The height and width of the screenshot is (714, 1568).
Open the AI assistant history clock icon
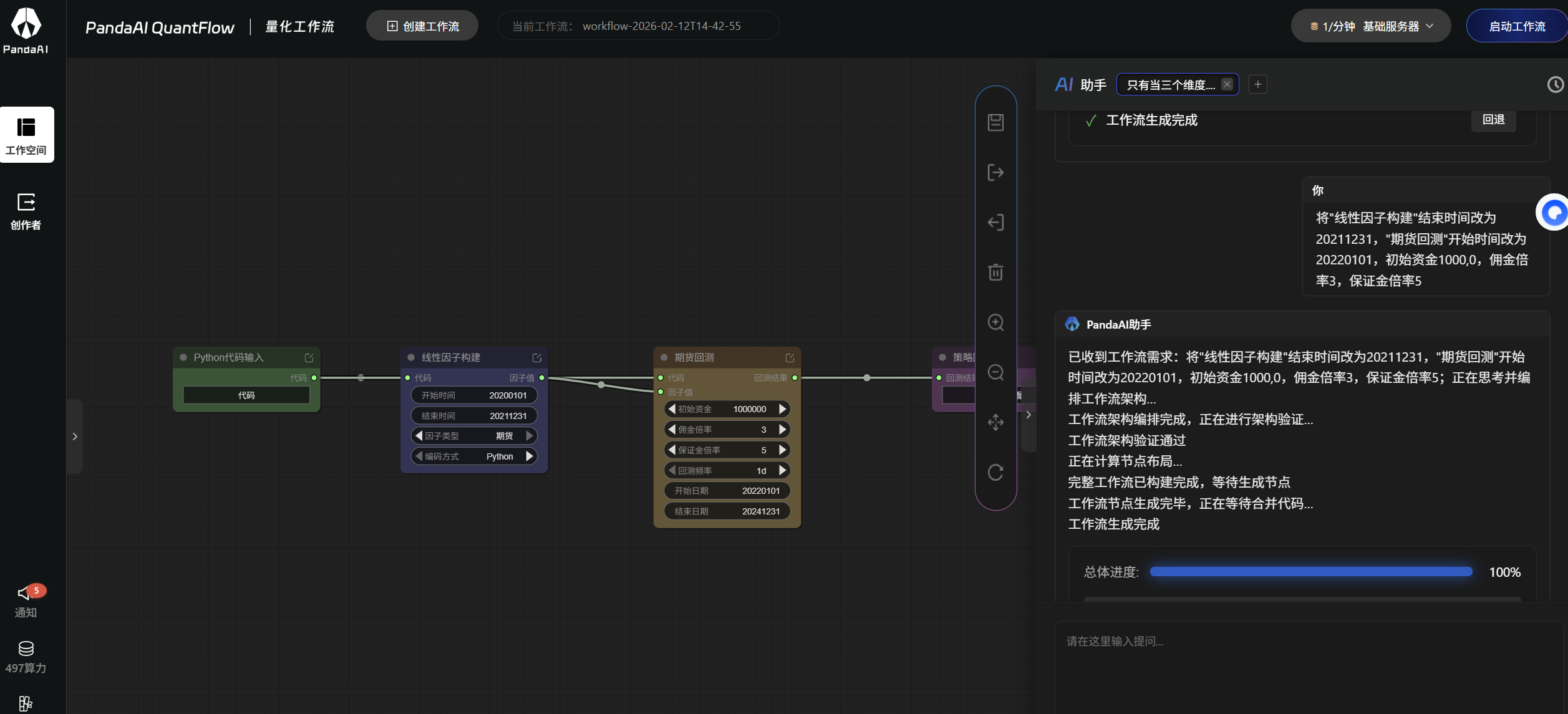[1556, 84]
